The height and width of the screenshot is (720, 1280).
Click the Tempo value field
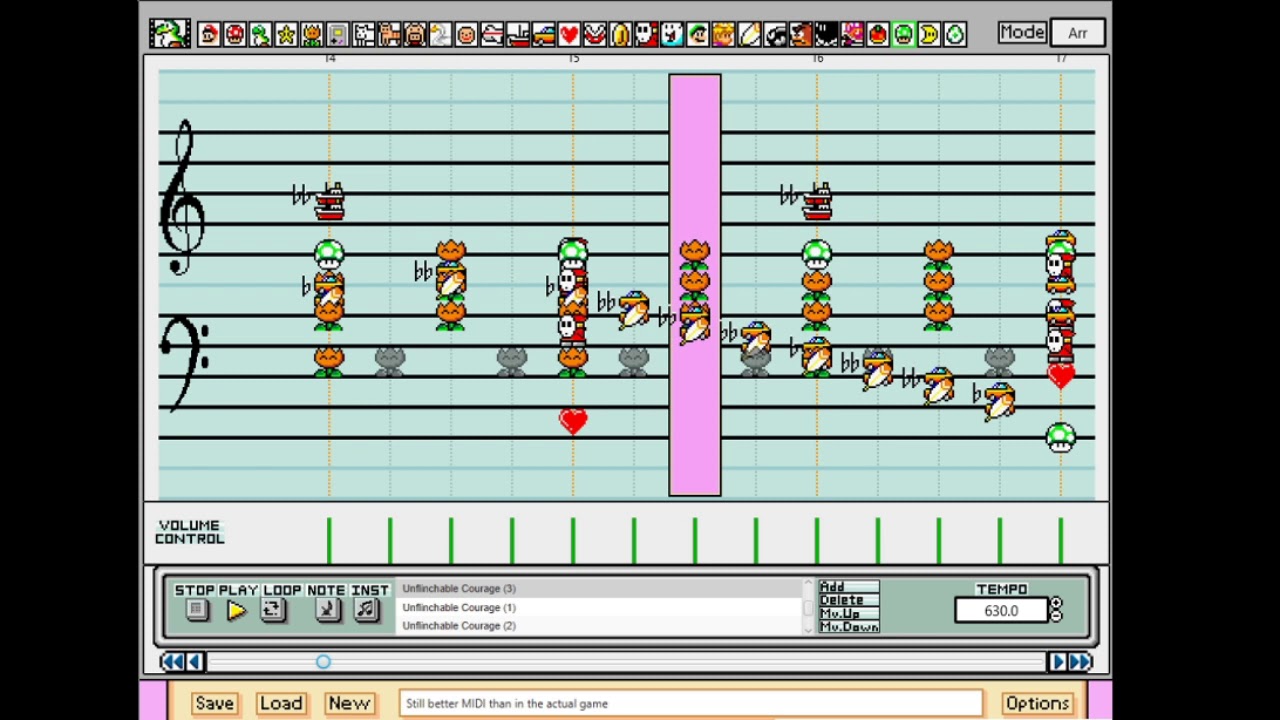point(1001,610)
